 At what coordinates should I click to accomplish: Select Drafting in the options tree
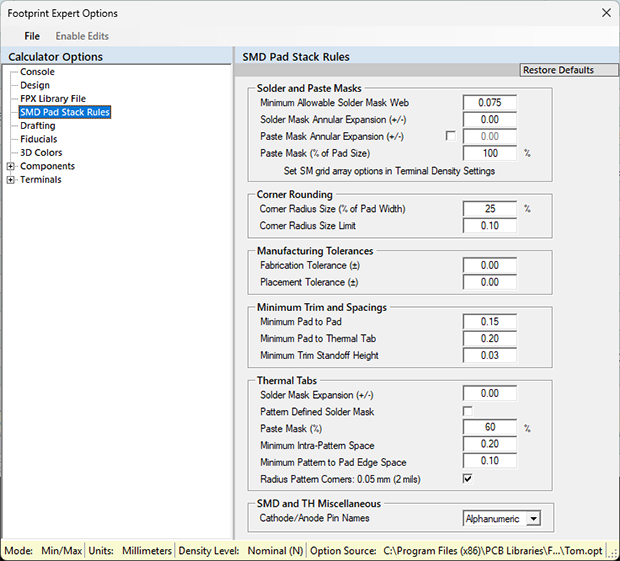38,126
